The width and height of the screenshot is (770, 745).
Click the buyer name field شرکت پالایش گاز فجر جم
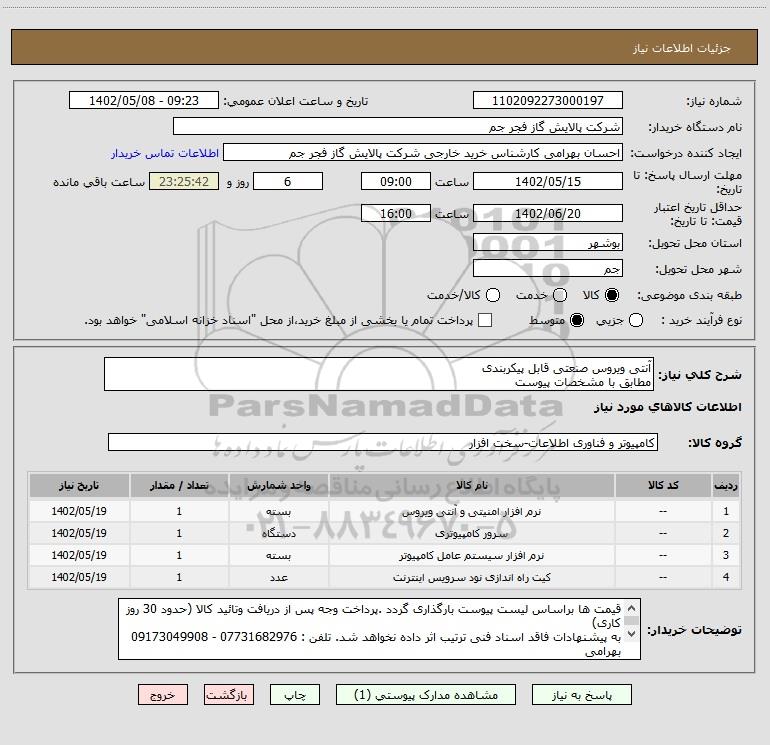tap(398, 126)
